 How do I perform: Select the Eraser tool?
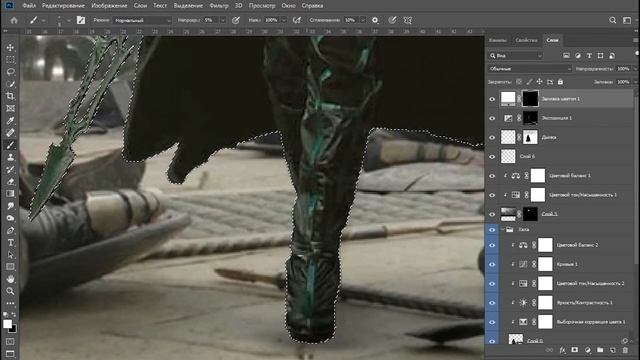(10, 182)
